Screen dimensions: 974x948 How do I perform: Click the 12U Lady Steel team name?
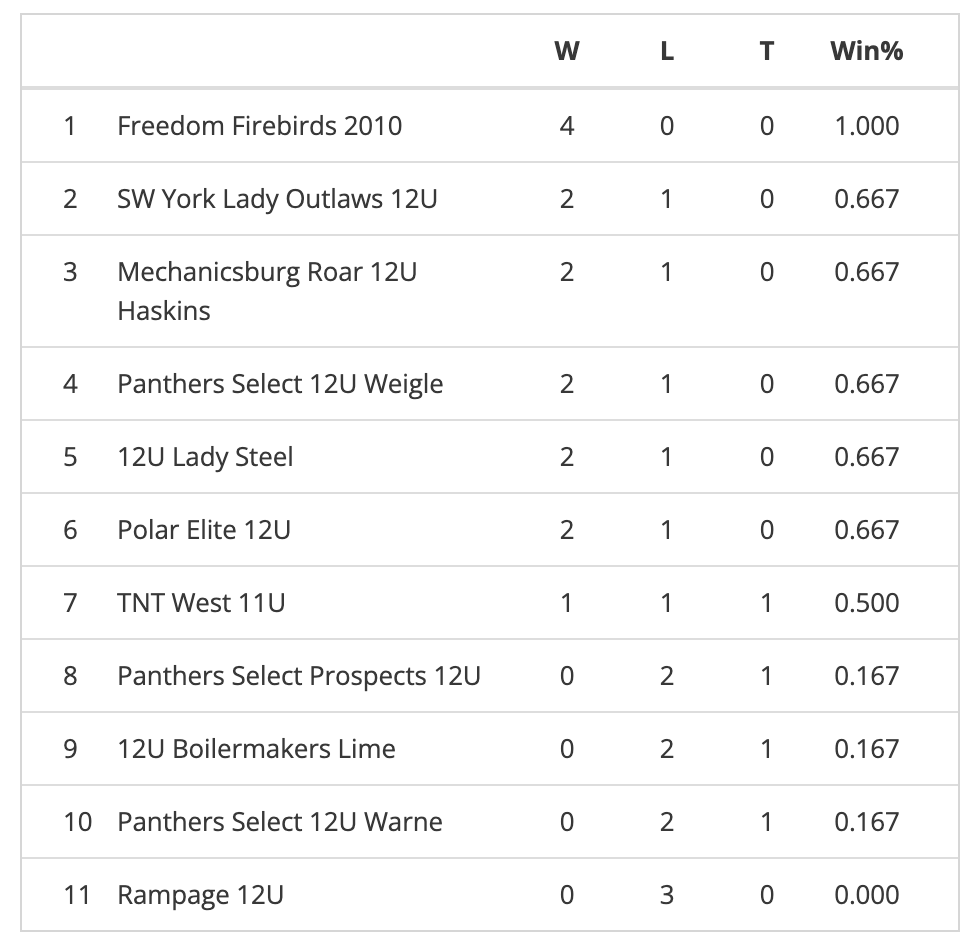tap(205, 457)
